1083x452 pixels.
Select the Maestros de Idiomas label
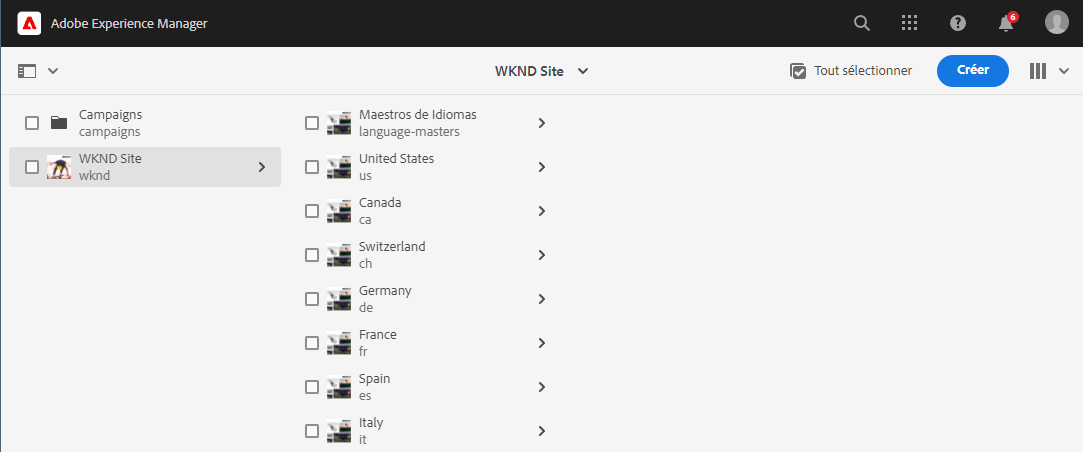(418, 115)
